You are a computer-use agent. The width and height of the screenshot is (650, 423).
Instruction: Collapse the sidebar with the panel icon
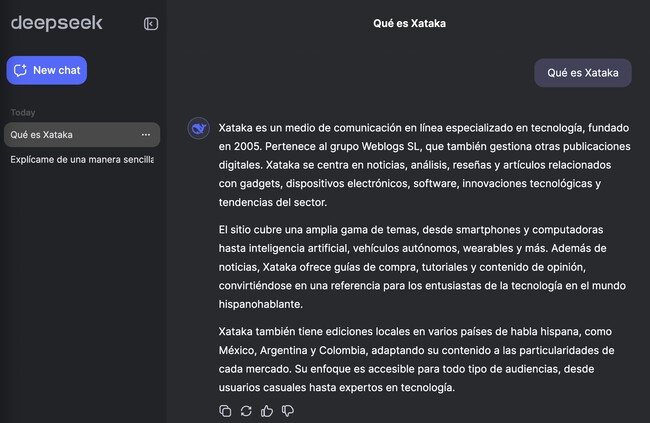[x=151, y=24]
